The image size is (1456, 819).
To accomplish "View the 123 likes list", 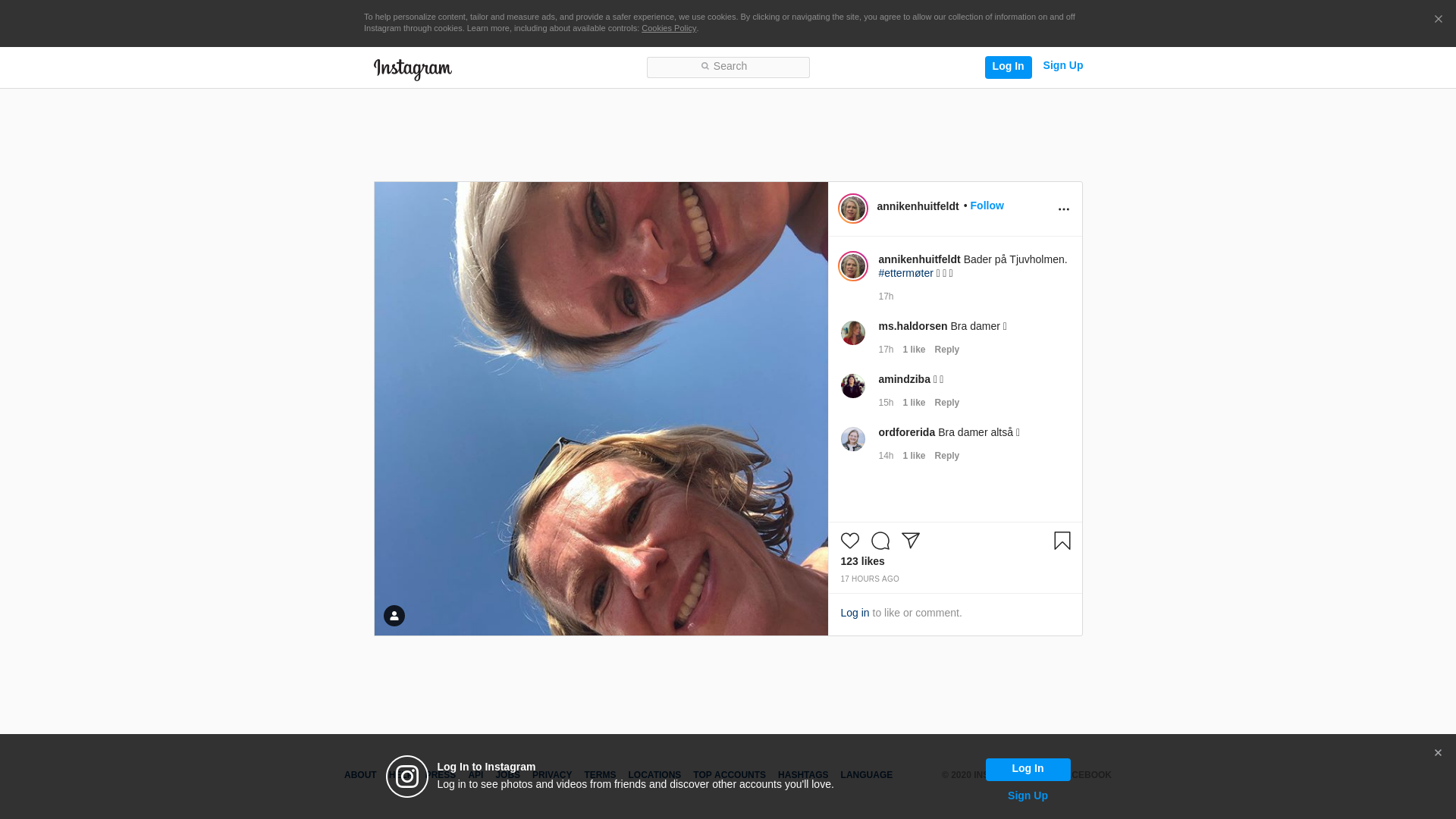I will 862,561.
